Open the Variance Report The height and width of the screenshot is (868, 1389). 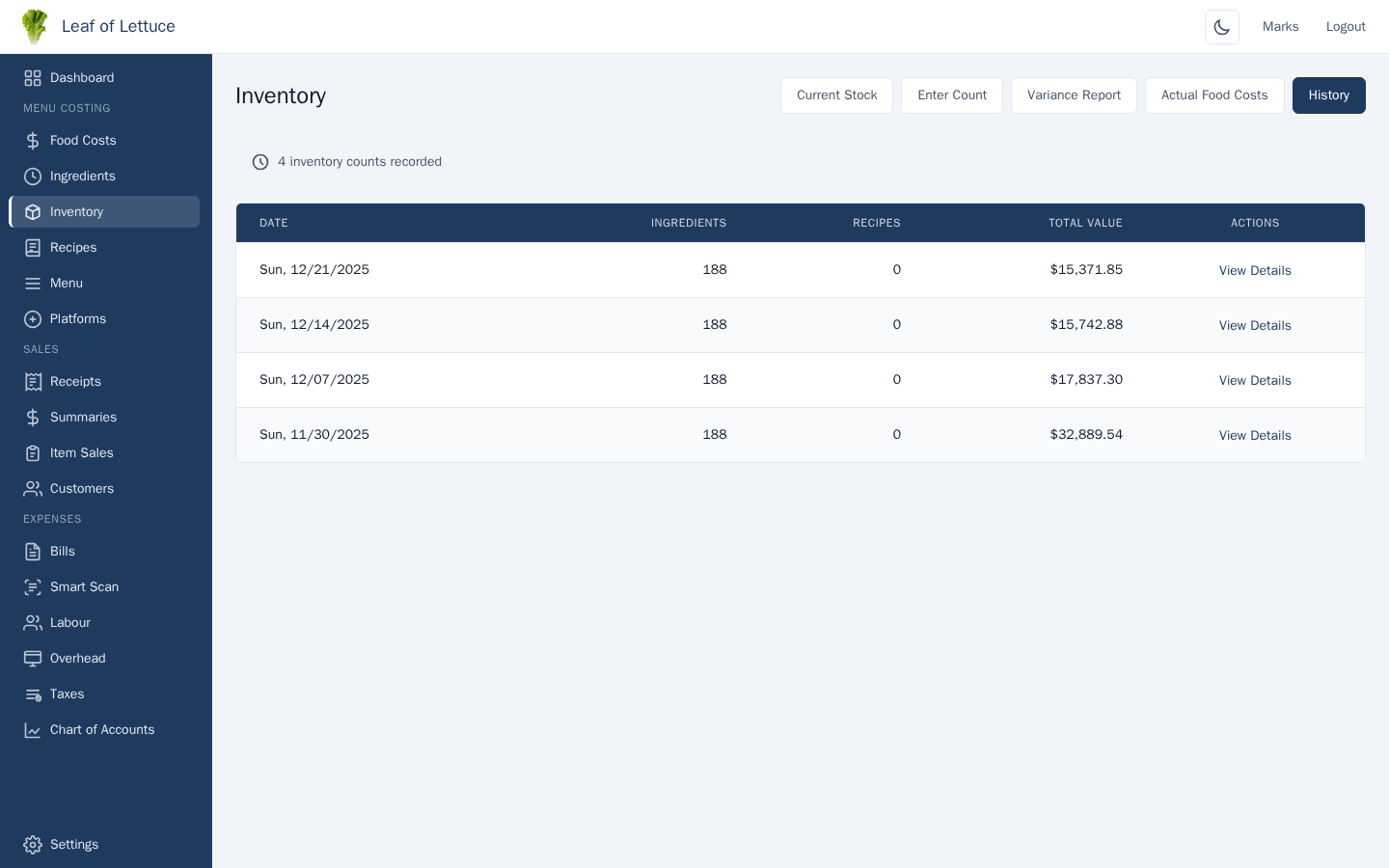[1074, 95]
